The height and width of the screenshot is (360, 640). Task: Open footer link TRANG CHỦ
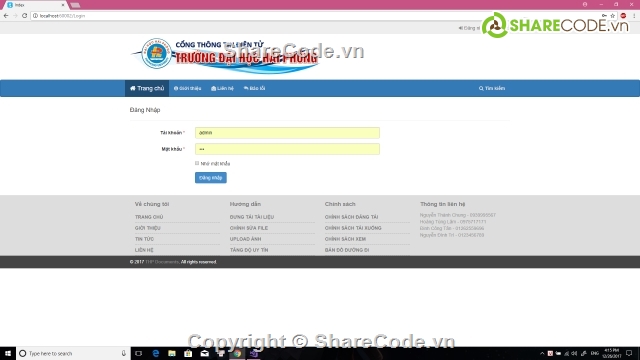149,217
